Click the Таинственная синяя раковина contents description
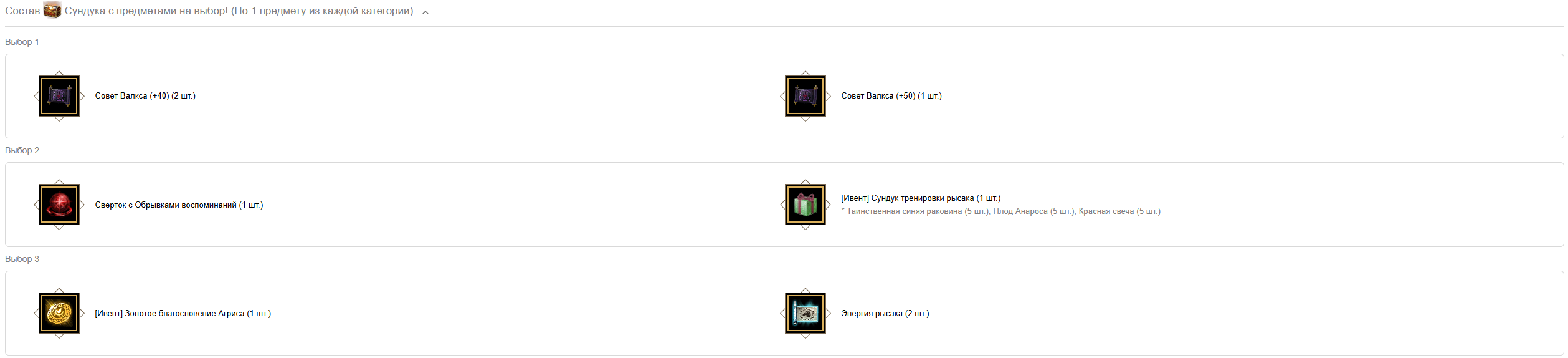This screenshot has height=358, width=1568. coord(1000,211)
